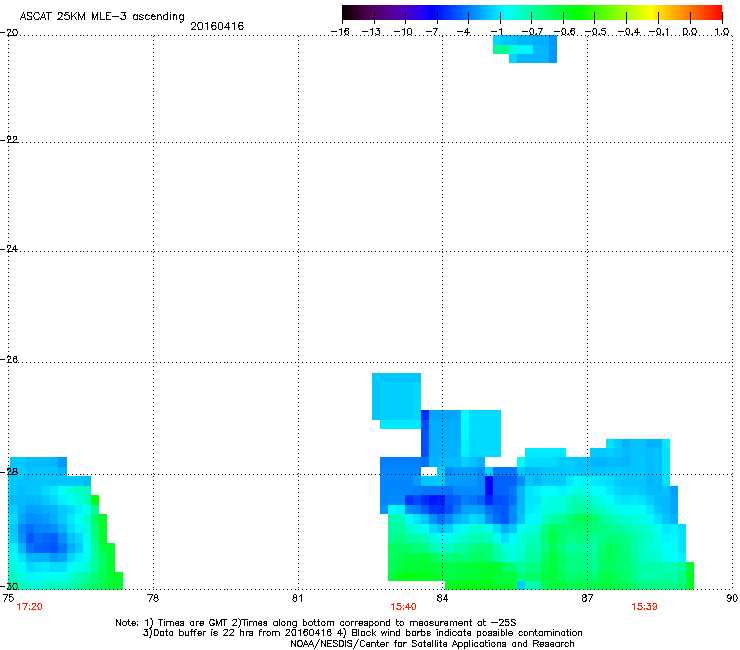The height and width of the screenshot is (650, 740).
Task: Click the date label 20160416
Action: tap(217, 26)
